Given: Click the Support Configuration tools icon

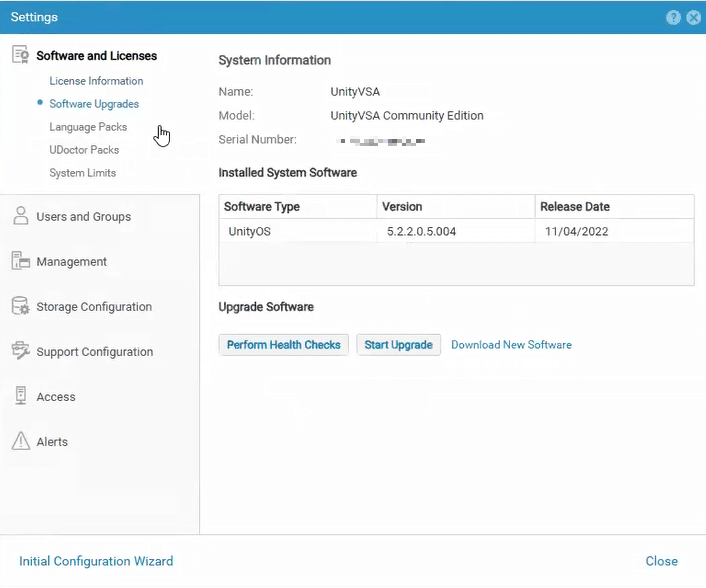Looking at the screenshot, I should point(20,351).
